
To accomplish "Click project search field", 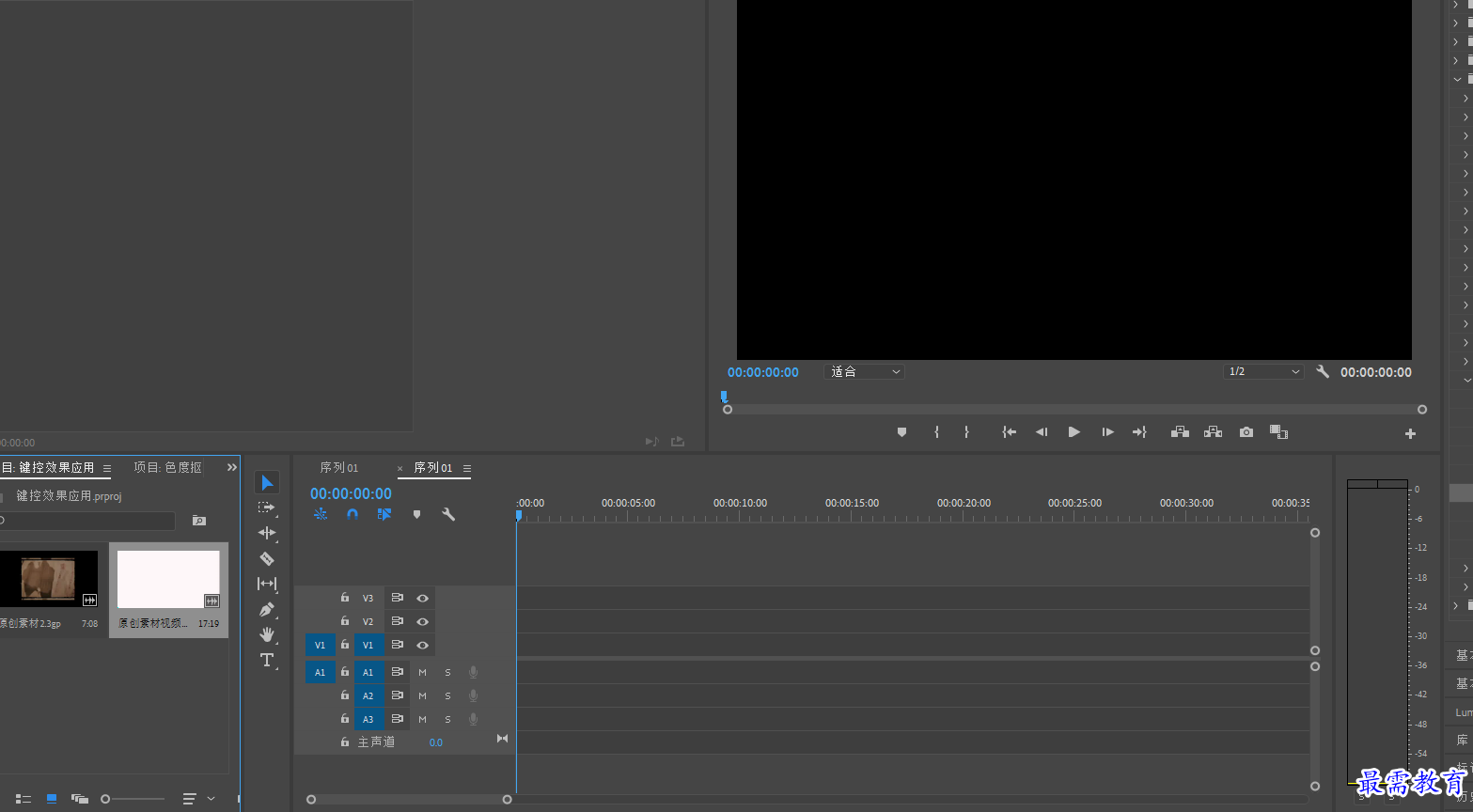I will click(x=87, y=520).
